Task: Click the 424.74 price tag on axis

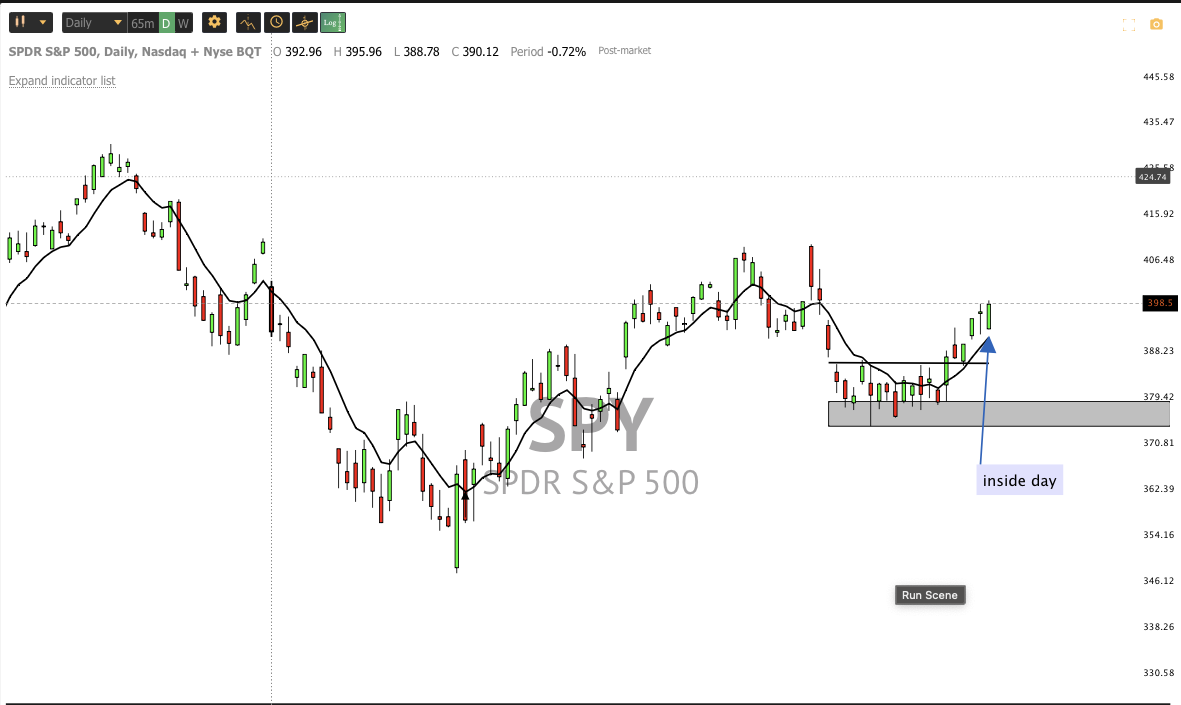Action: [1152, 177]
